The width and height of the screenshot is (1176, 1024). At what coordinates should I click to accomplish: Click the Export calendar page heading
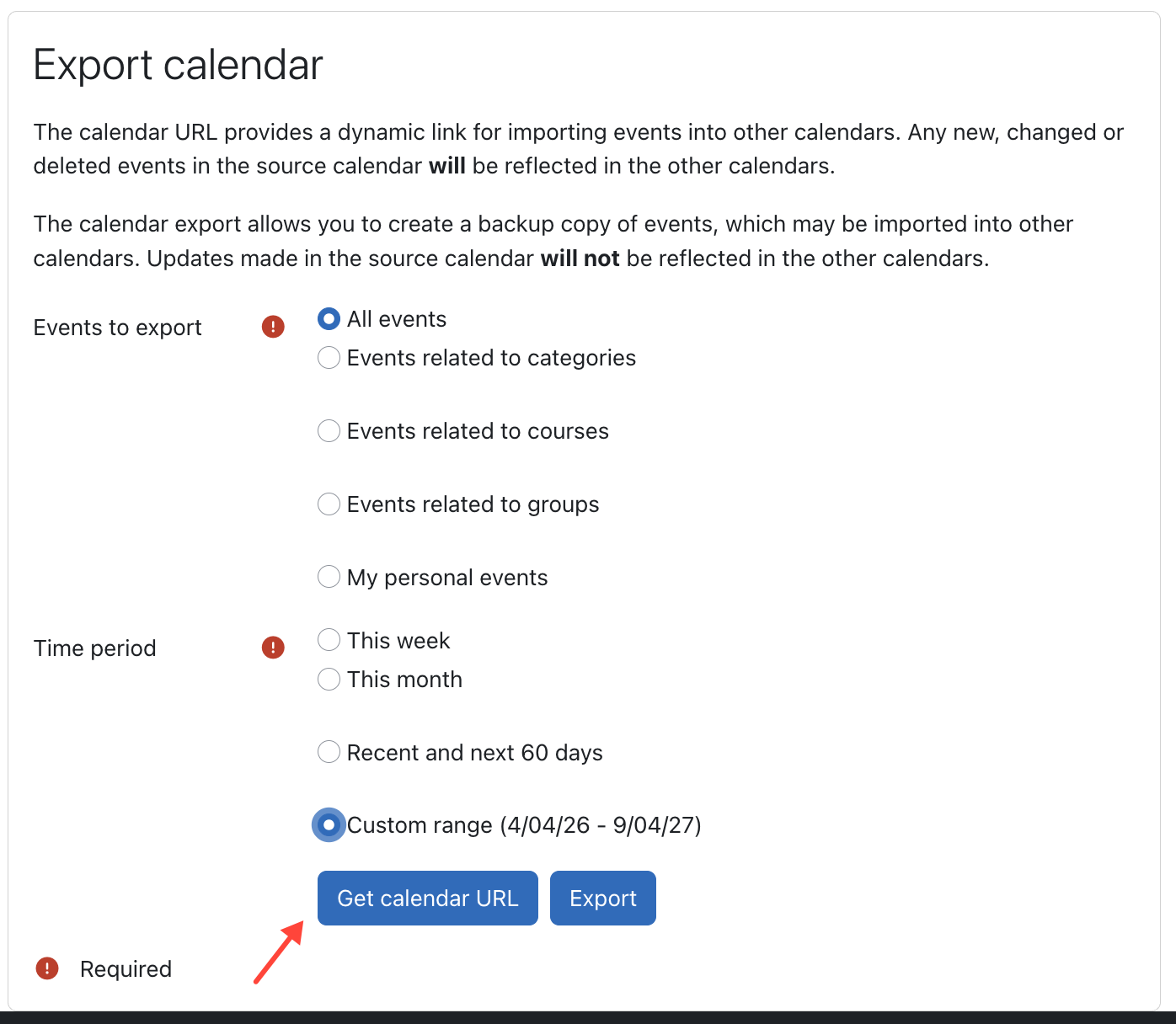coord(178,64)
